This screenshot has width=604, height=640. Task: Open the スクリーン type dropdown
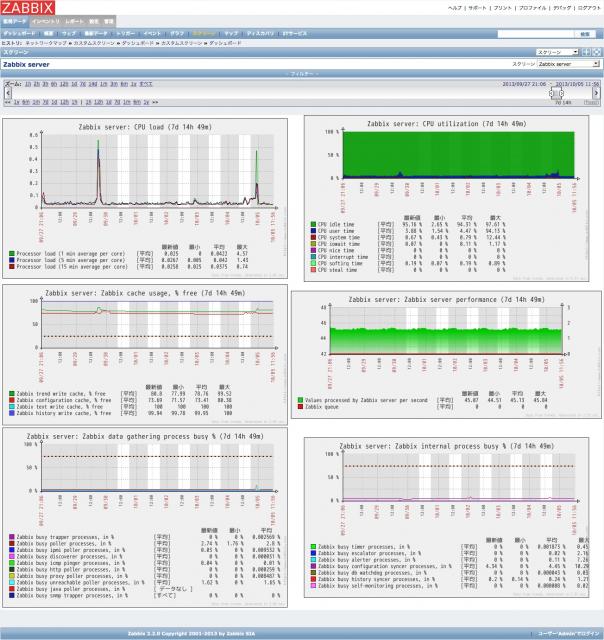pos(557,52)
